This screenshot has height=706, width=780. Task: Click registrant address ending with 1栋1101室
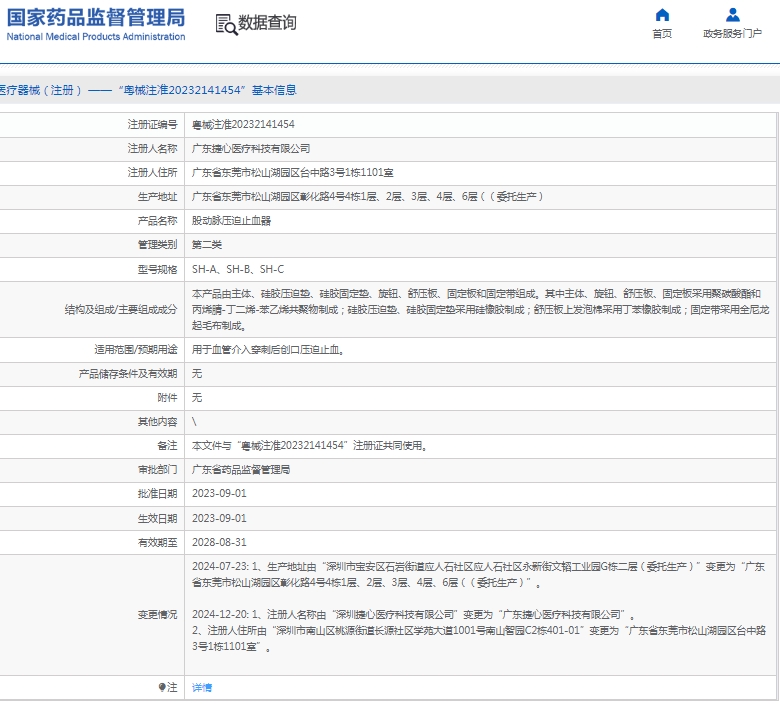pos(292,173)
